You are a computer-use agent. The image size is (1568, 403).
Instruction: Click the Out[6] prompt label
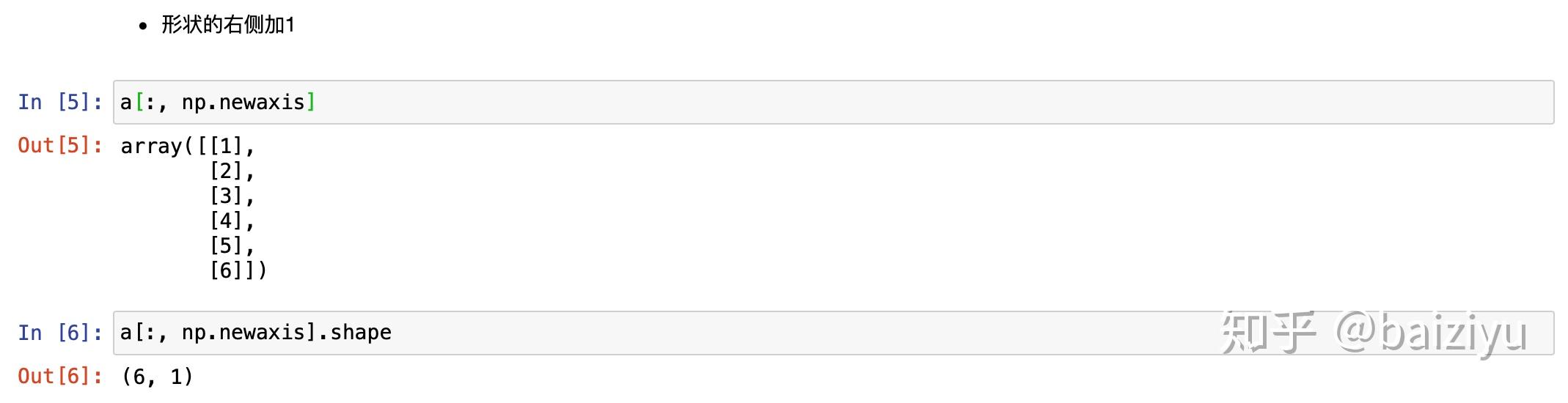tap(60, 377)
